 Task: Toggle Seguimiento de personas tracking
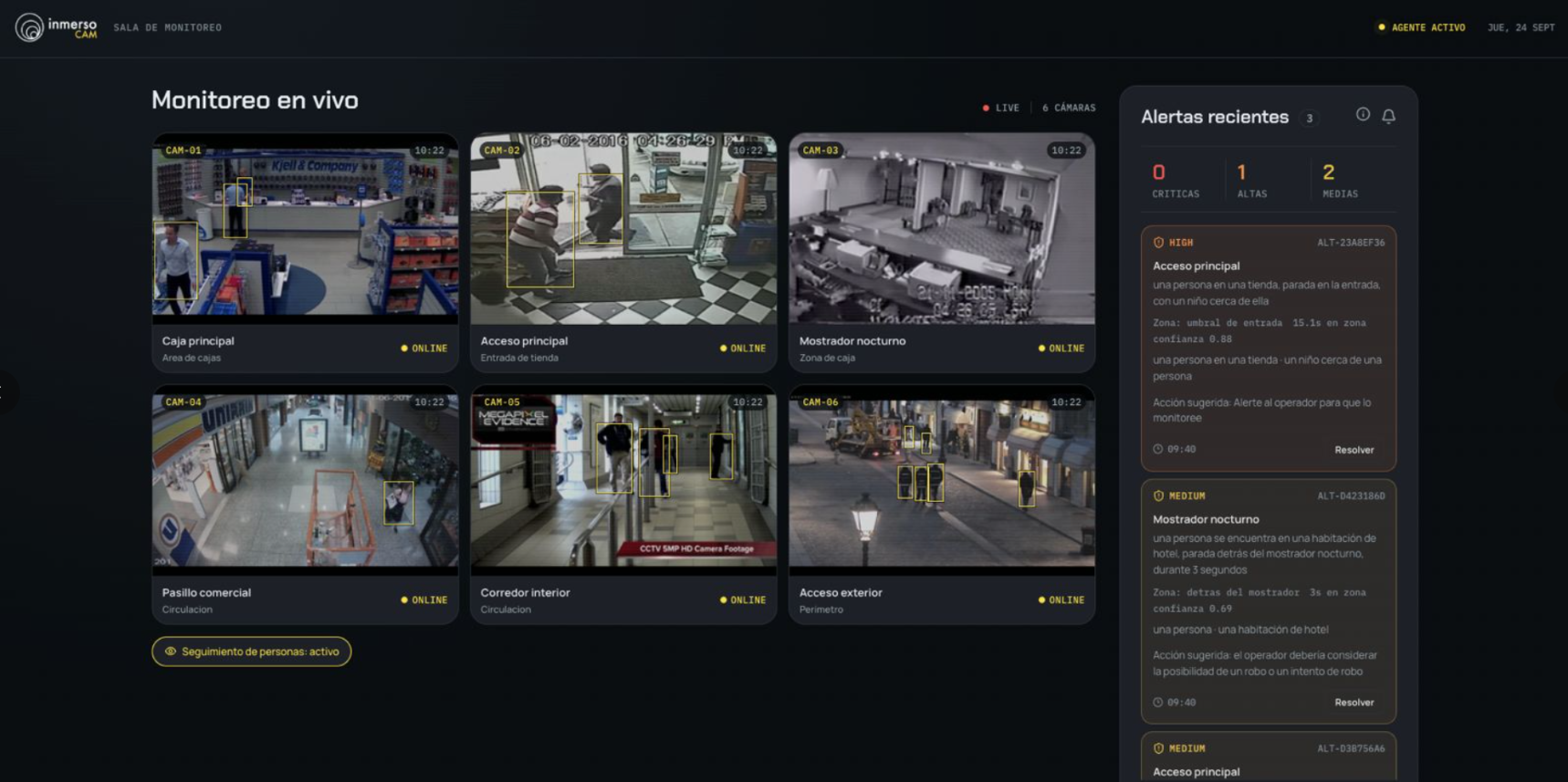coord(251,652)
